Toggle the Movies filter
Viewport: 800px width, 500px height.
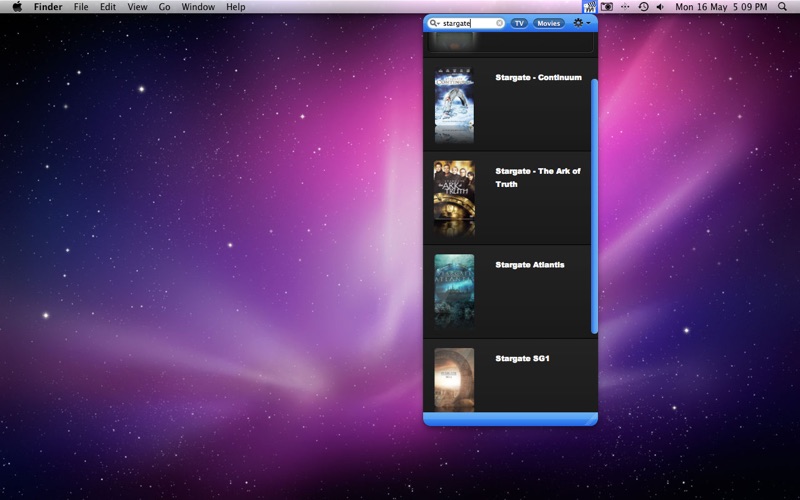coord(548,23)
